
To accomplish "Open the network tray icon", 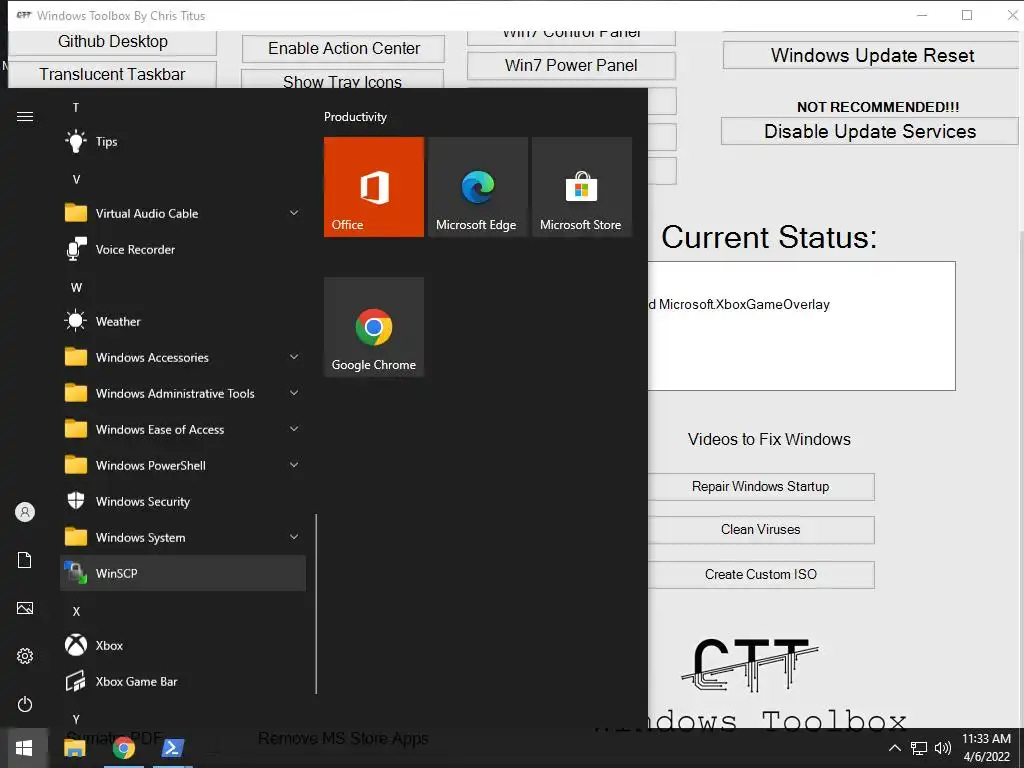I will click(x=919, y=748).
